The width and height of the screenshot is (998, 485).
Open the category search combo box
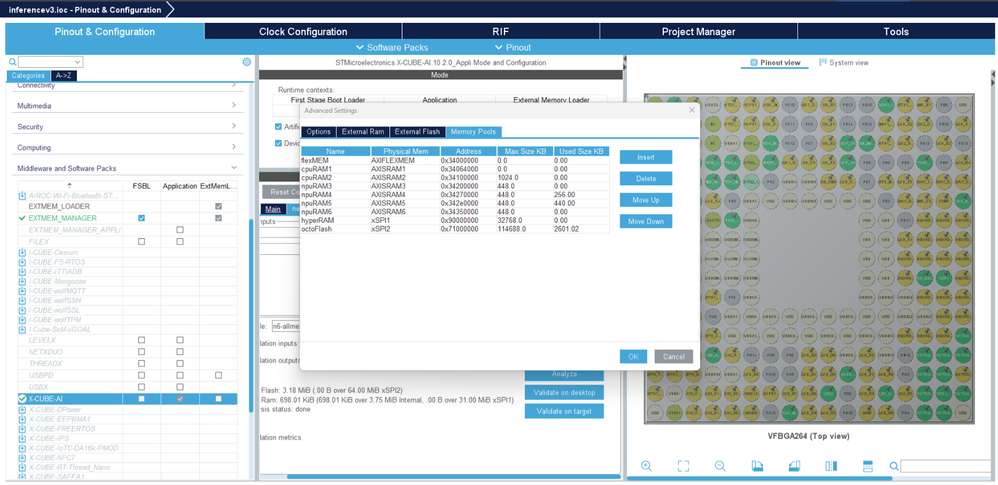pyautogui.click(x=50, y=62)
